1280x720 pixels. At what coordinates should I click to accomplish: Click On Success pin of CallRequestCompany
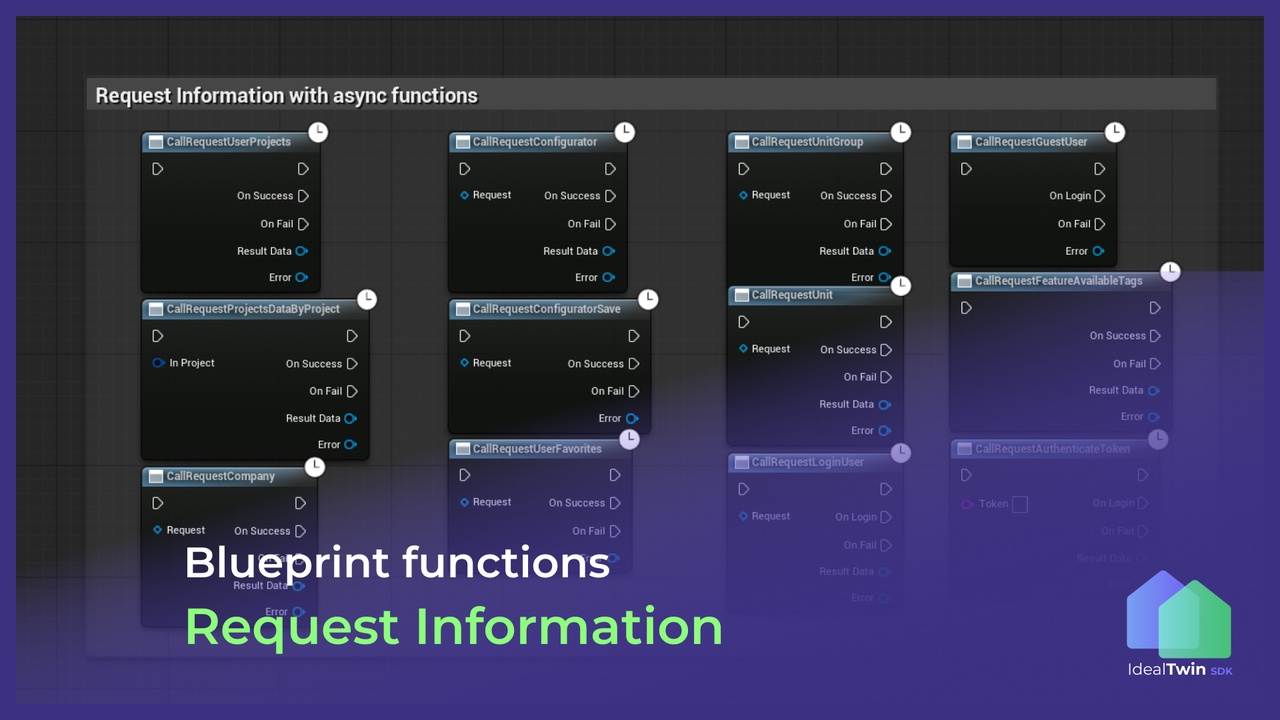point(301,531)
